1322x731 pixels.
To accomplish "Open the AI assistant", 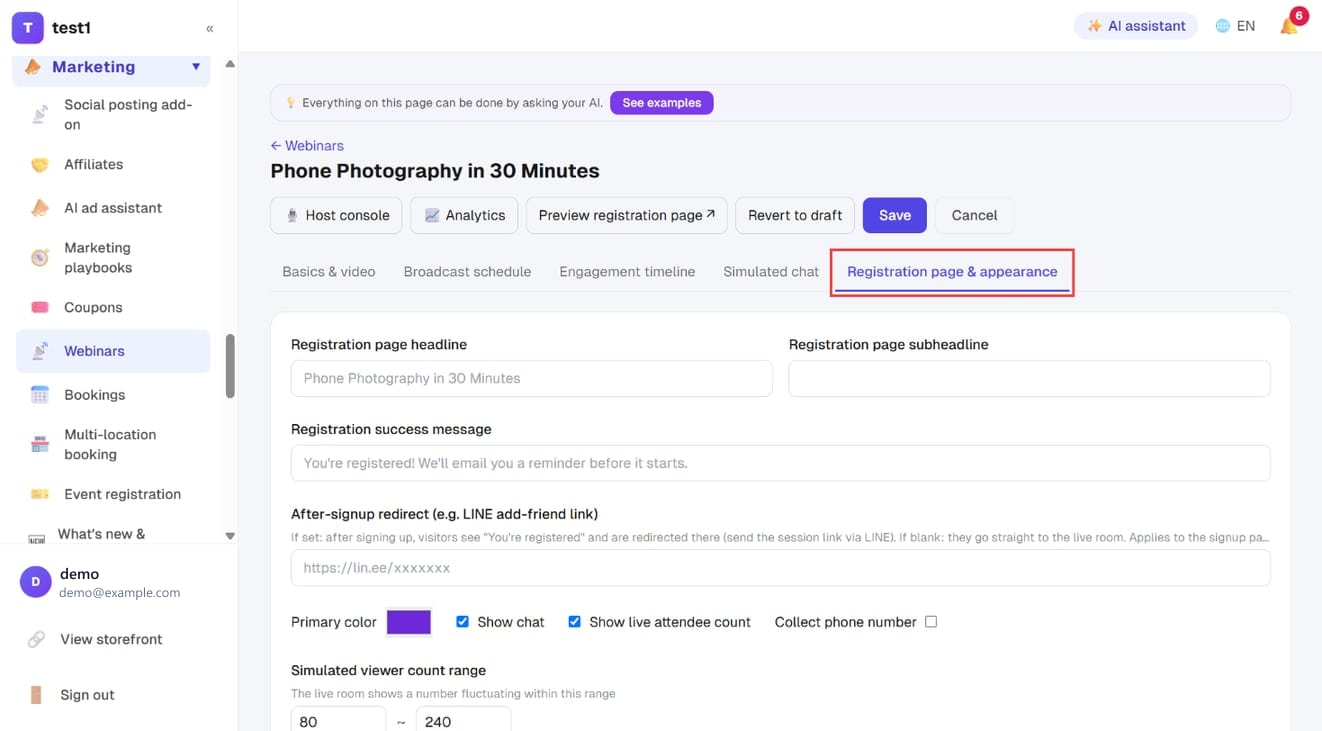I will pyautogui.click(x=1136, y=26).
